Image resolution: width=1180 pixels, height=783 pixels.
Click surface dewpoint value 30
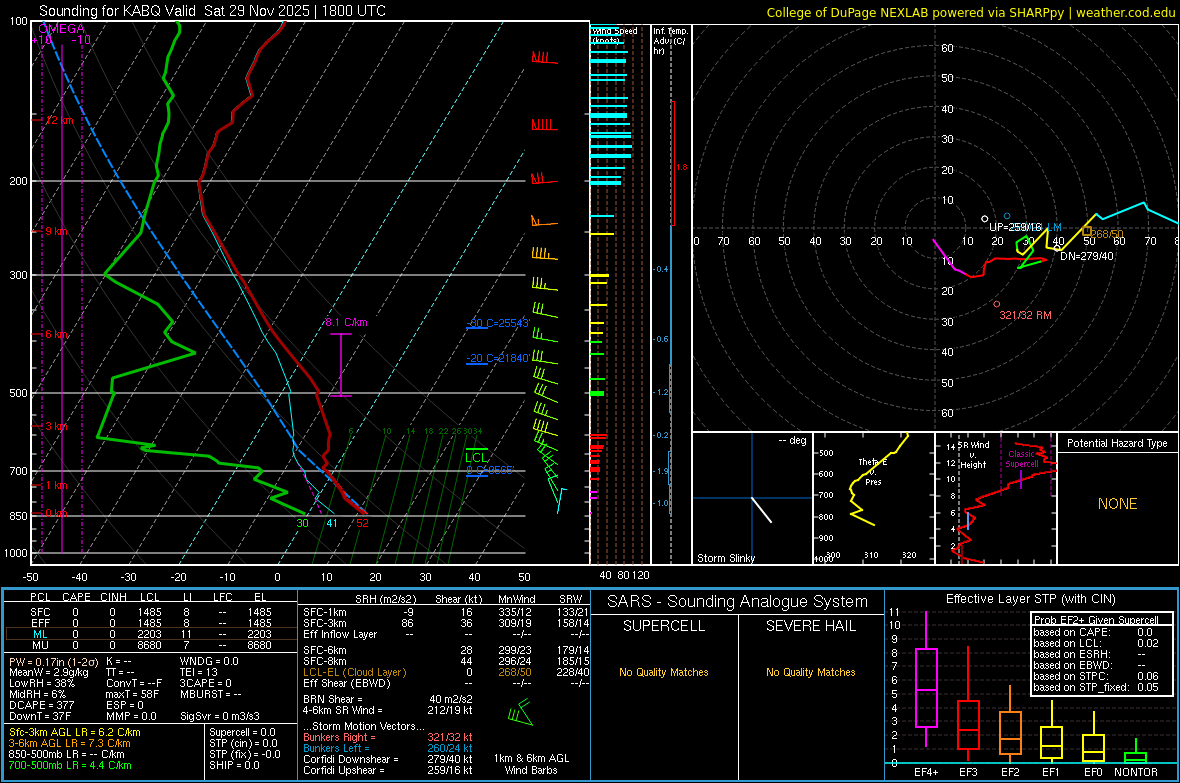coord(303,523)
